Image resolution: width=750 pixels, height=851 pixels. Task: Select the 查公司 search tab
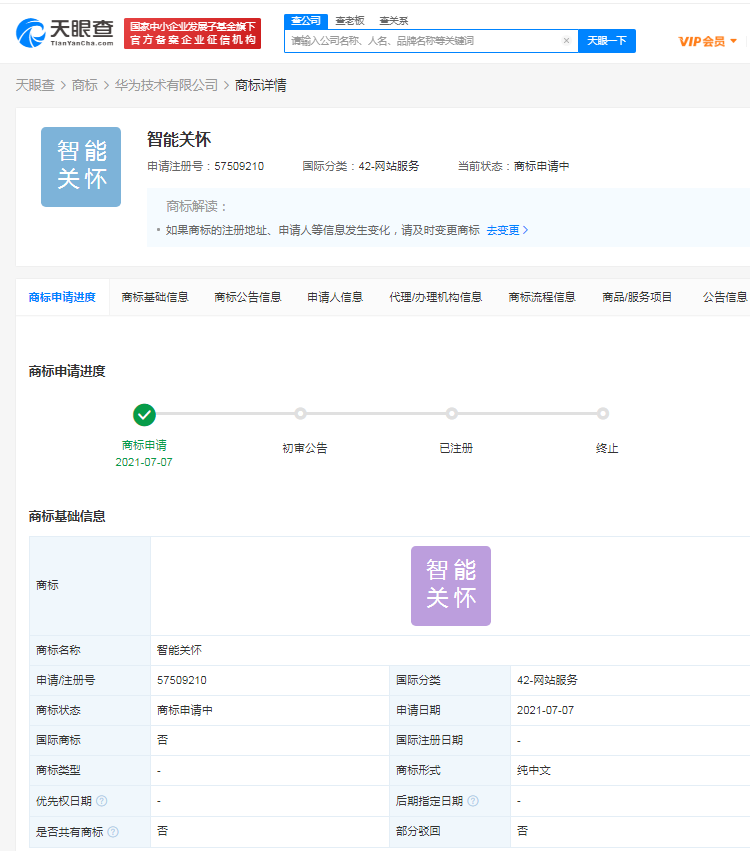[x=306, y=21]
